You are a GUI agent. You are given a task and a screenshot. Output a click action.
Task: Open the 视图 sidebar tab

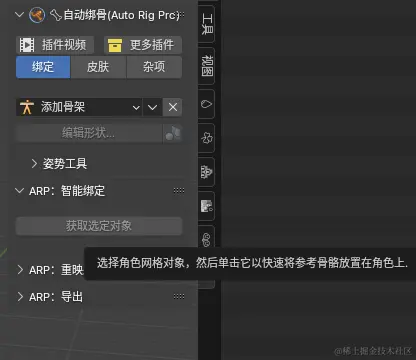click(207, 66)
